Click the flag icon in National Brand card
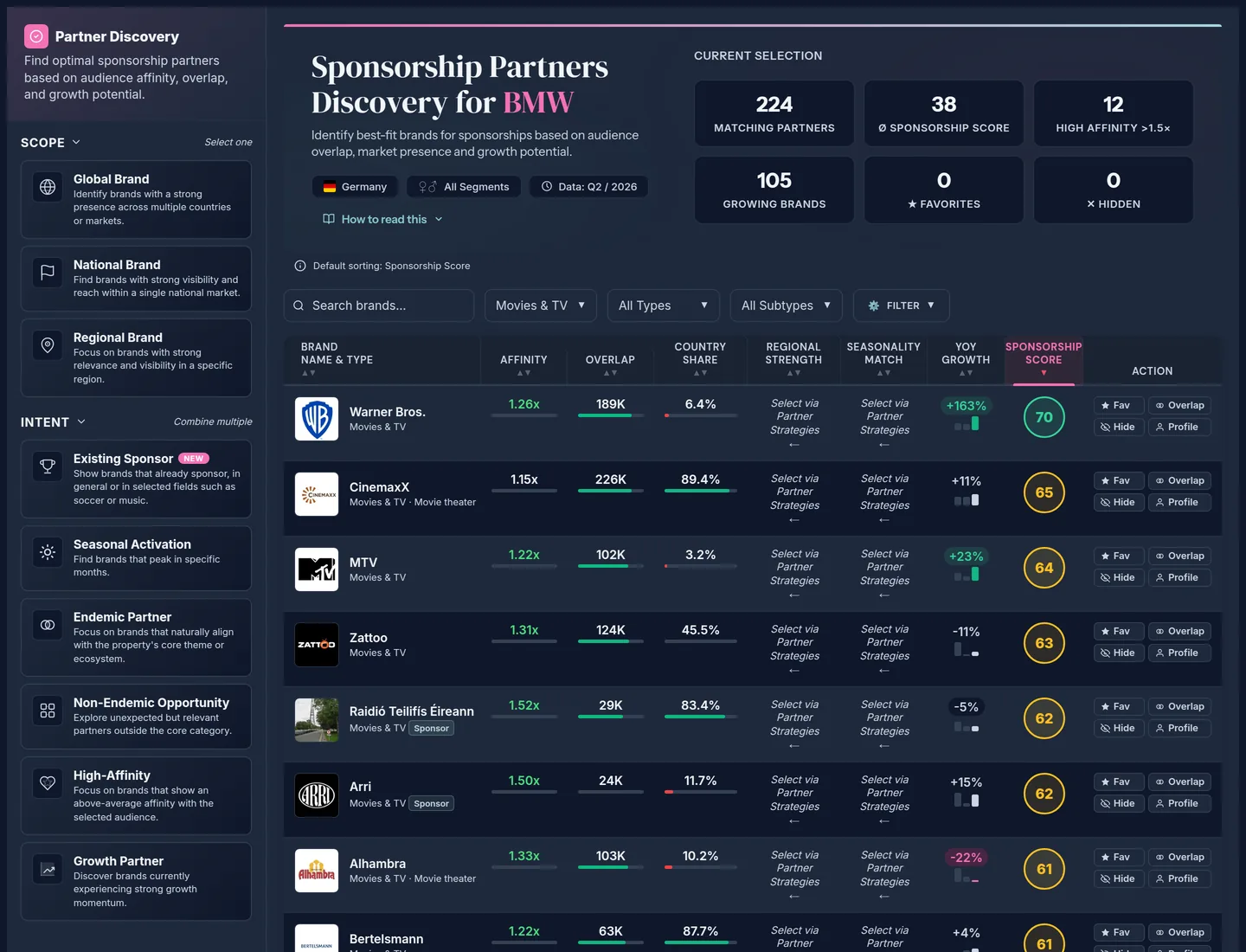 click(48, 273)
